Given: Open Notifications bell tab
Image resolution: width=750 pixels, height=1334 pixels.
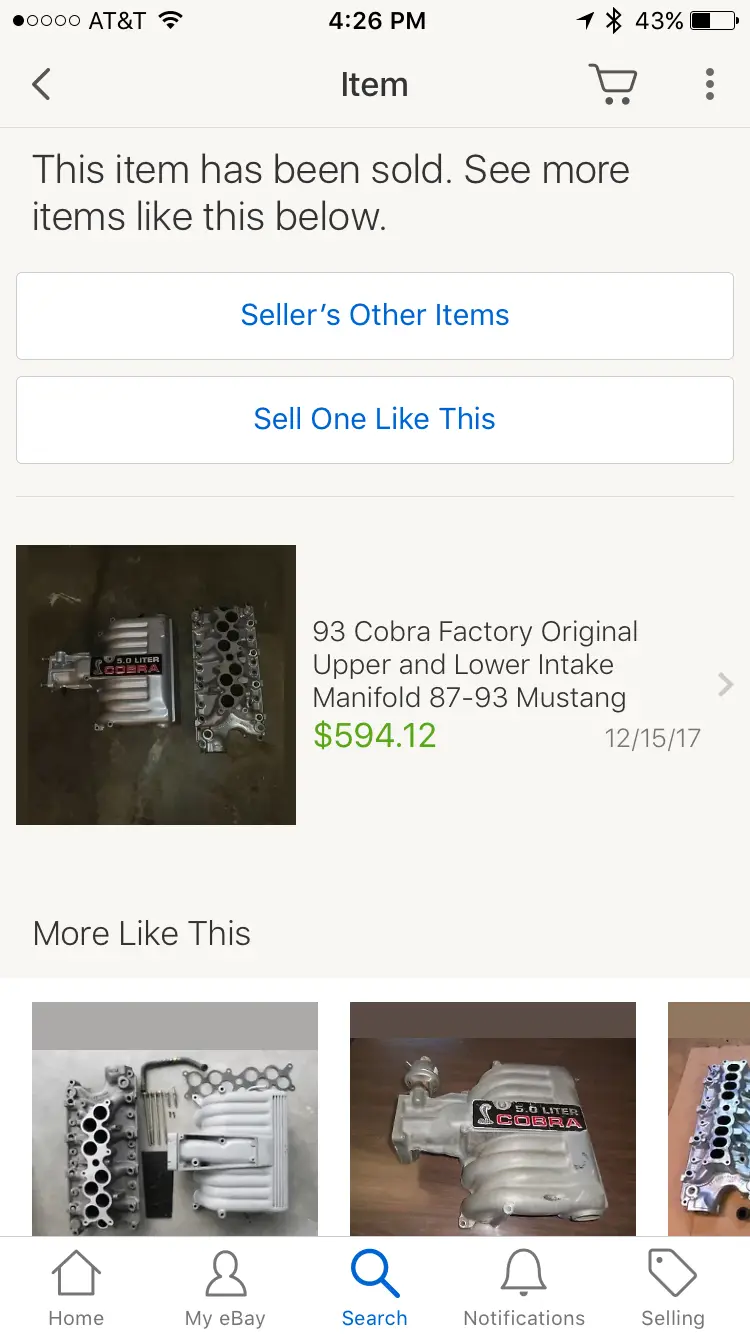Looking at the screenshot, I should (x=524, y=1290).
